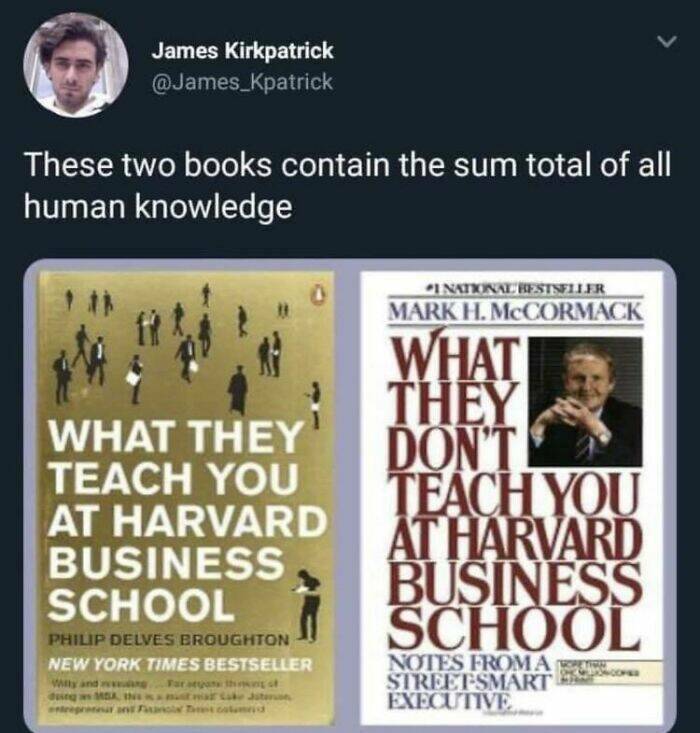Image resolution: width=700 pixels, height=733 pixels.
Task: Click the red What They Don't Teach You title
Action: click(x=513, y=493)
